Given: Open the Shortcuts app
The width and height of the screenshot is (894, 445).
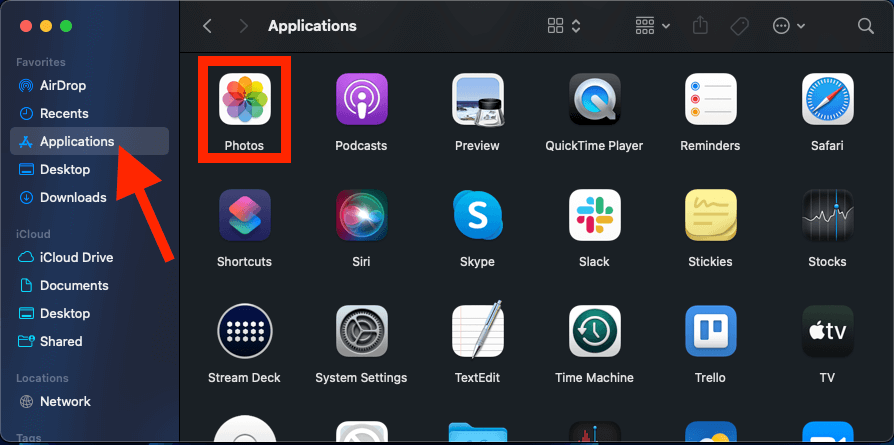Looking at the screenshot, I should click(x=245, y=215).
